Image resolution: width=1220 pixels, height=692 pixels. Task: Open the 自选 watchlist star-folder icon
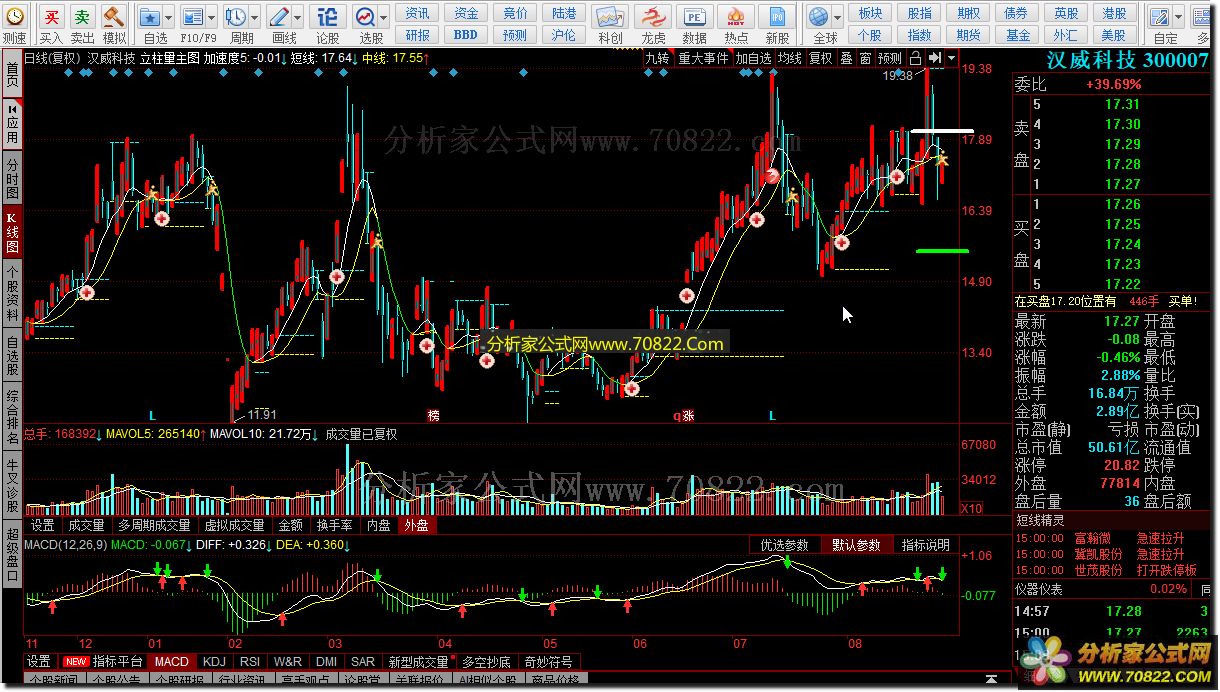tap(150, 17)
